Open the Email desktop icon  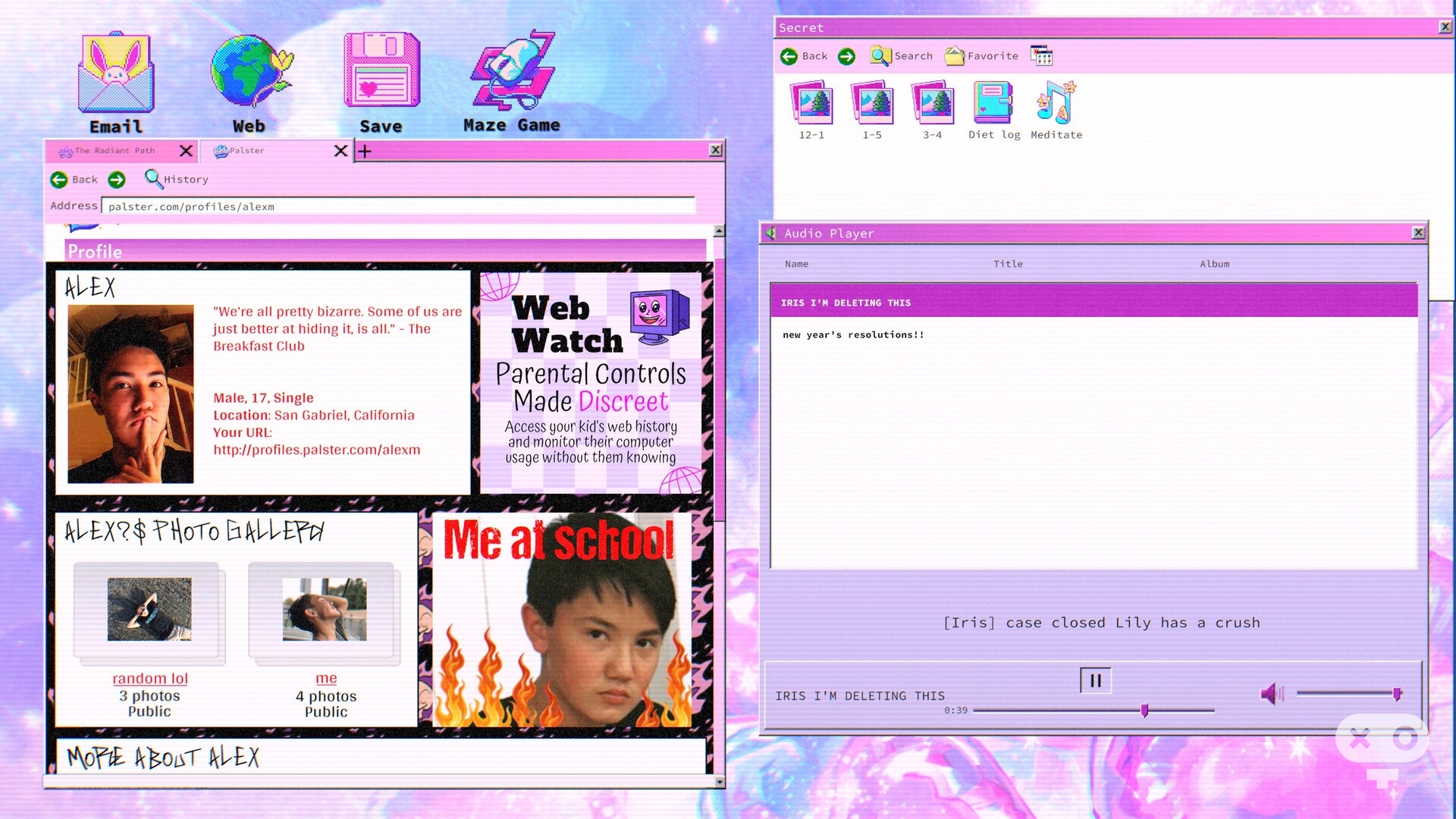(x=116, y=82)
